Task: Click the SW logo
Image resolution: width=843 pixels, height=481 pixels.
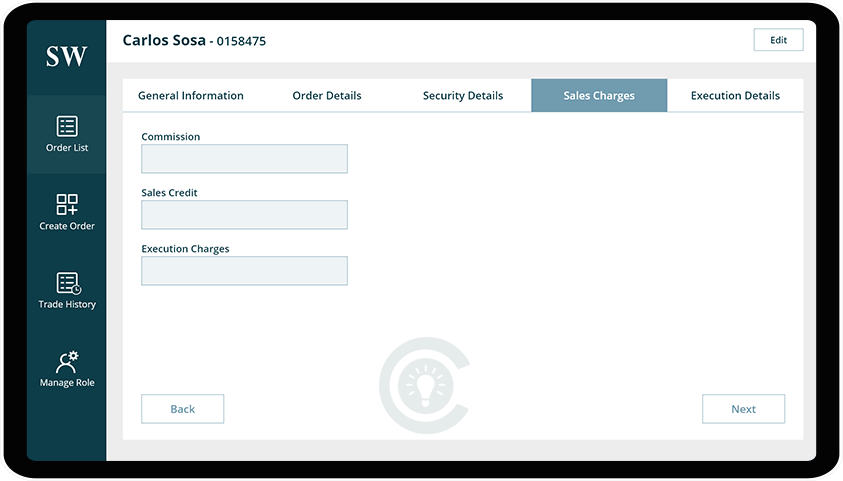Action: [x=66, y=56]
